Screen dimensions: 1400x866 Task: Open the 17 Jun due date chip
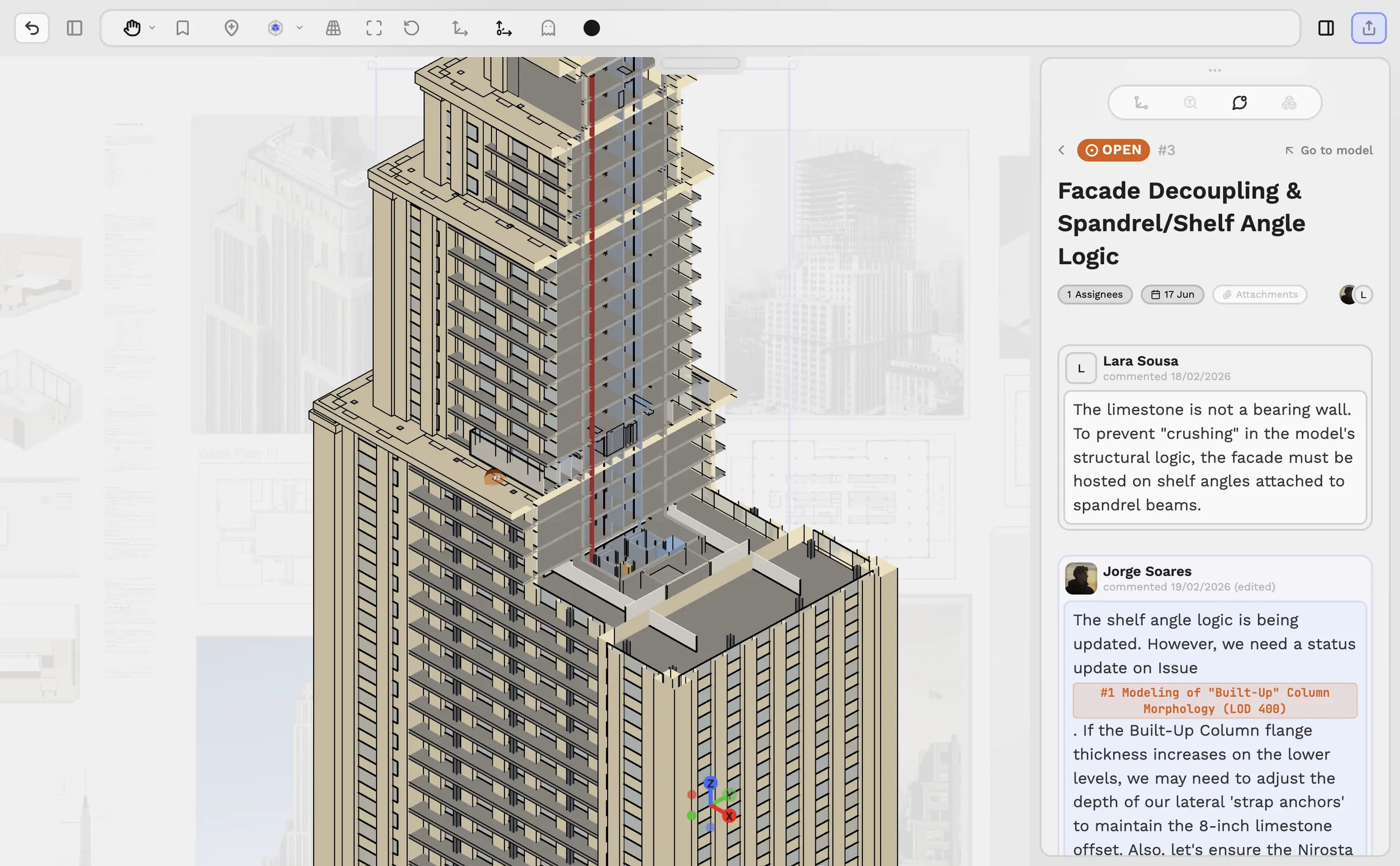(1172, 295)
